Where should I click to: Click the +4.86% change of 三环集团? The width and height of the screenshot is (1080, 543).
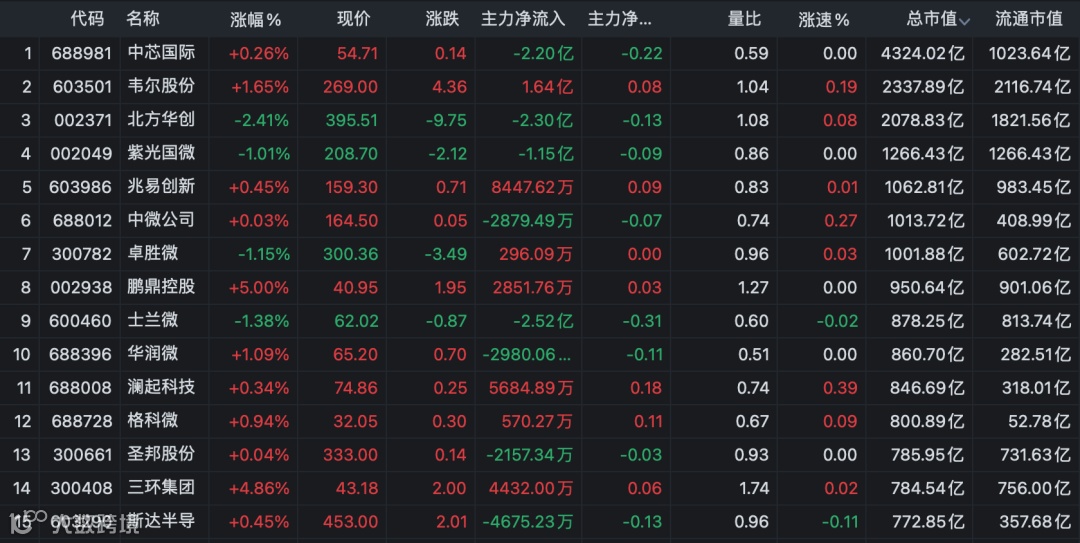pyautogui.click(x=258, y=488)
